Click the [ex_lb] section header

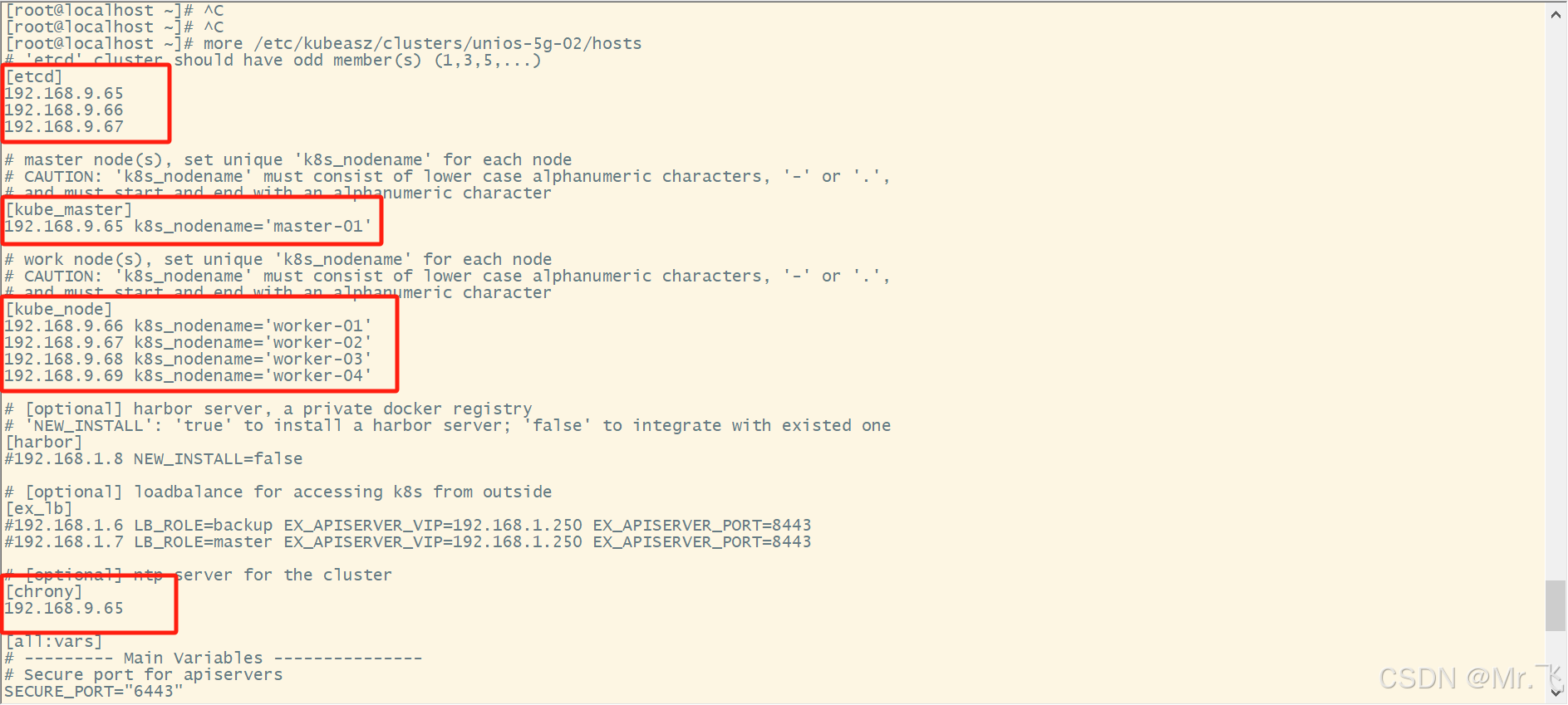click(39, 509)
